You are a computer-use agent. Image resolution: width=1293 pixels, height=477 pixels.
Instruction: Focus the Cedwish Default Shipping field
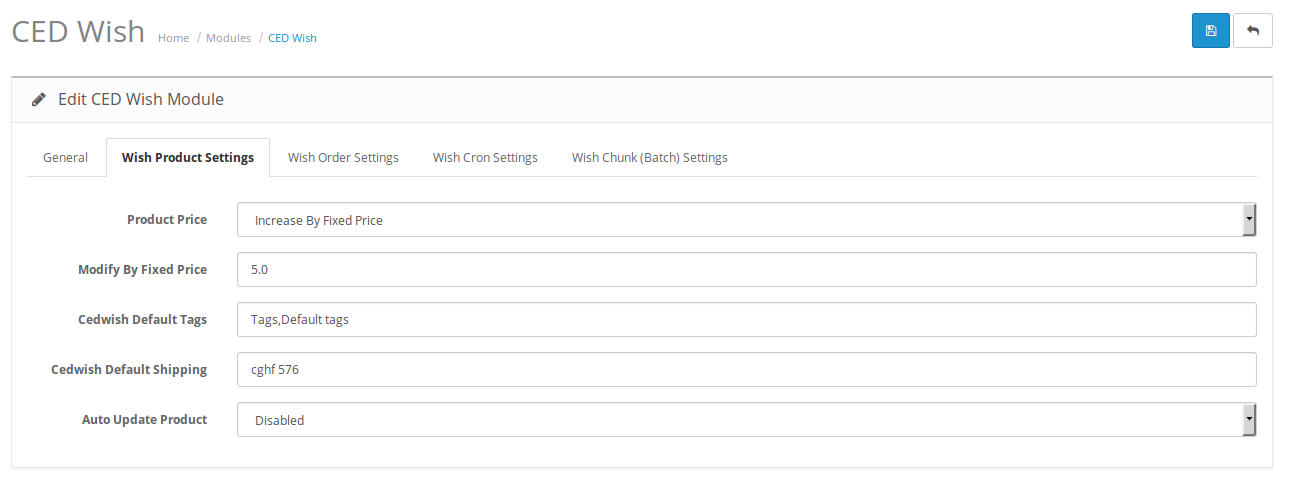(x=746, y=370)
